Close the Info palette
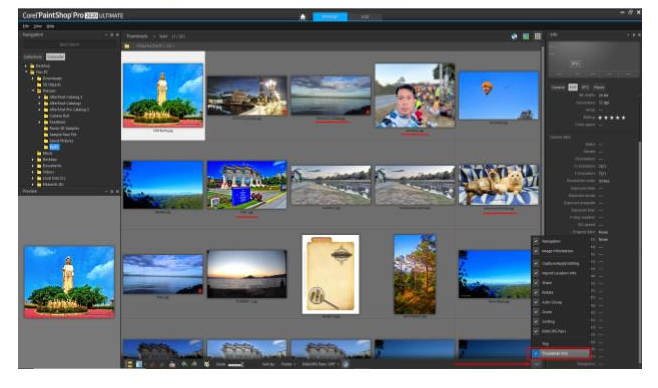 (x=639, y=35)
